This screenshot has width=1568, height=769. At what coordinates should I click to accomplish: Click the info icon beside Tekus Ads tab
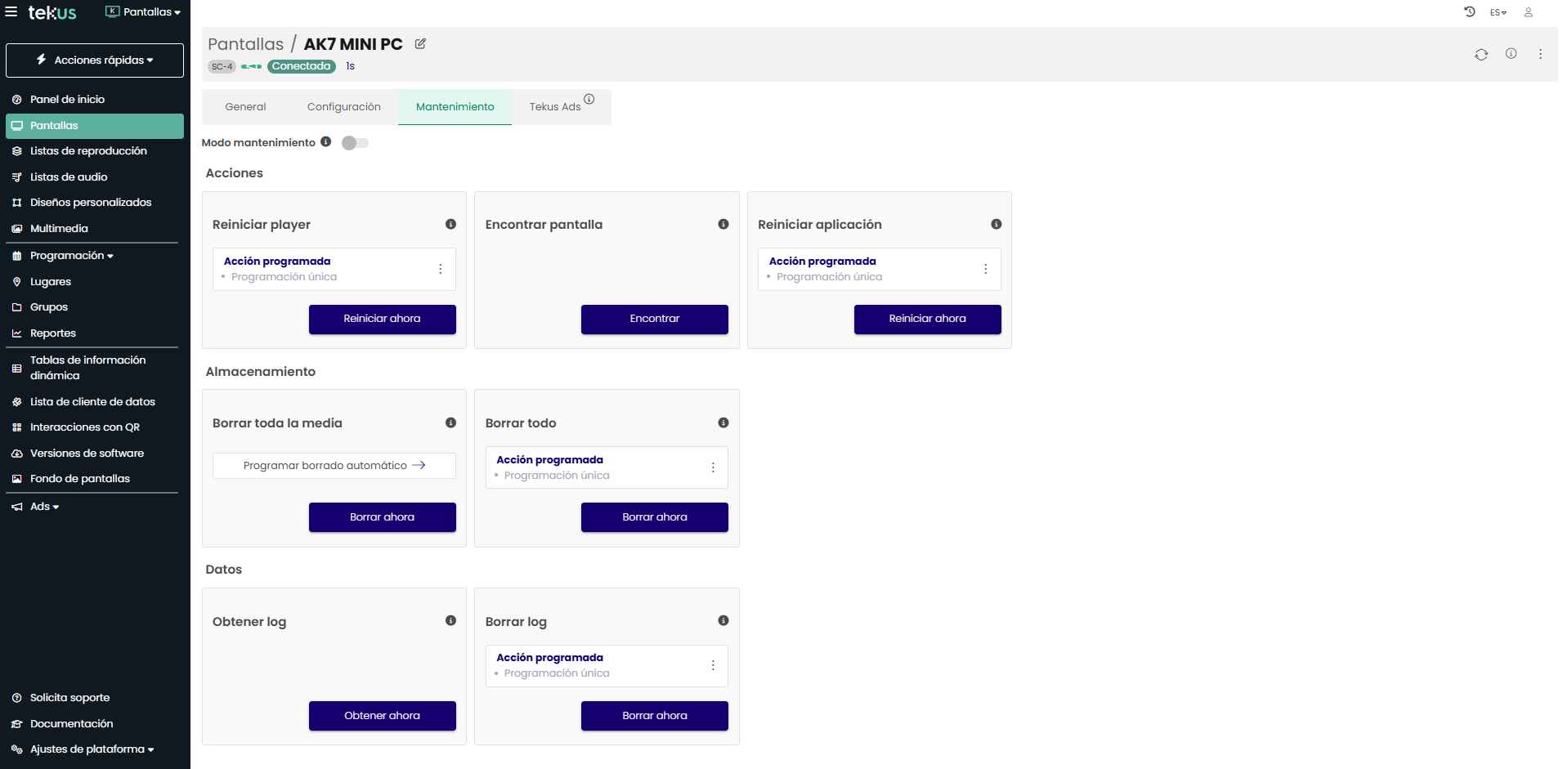point(589,100)
